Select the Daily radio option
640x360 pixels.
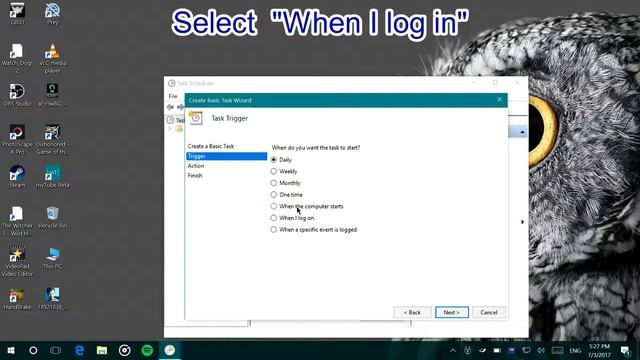[x=281, y=160]
